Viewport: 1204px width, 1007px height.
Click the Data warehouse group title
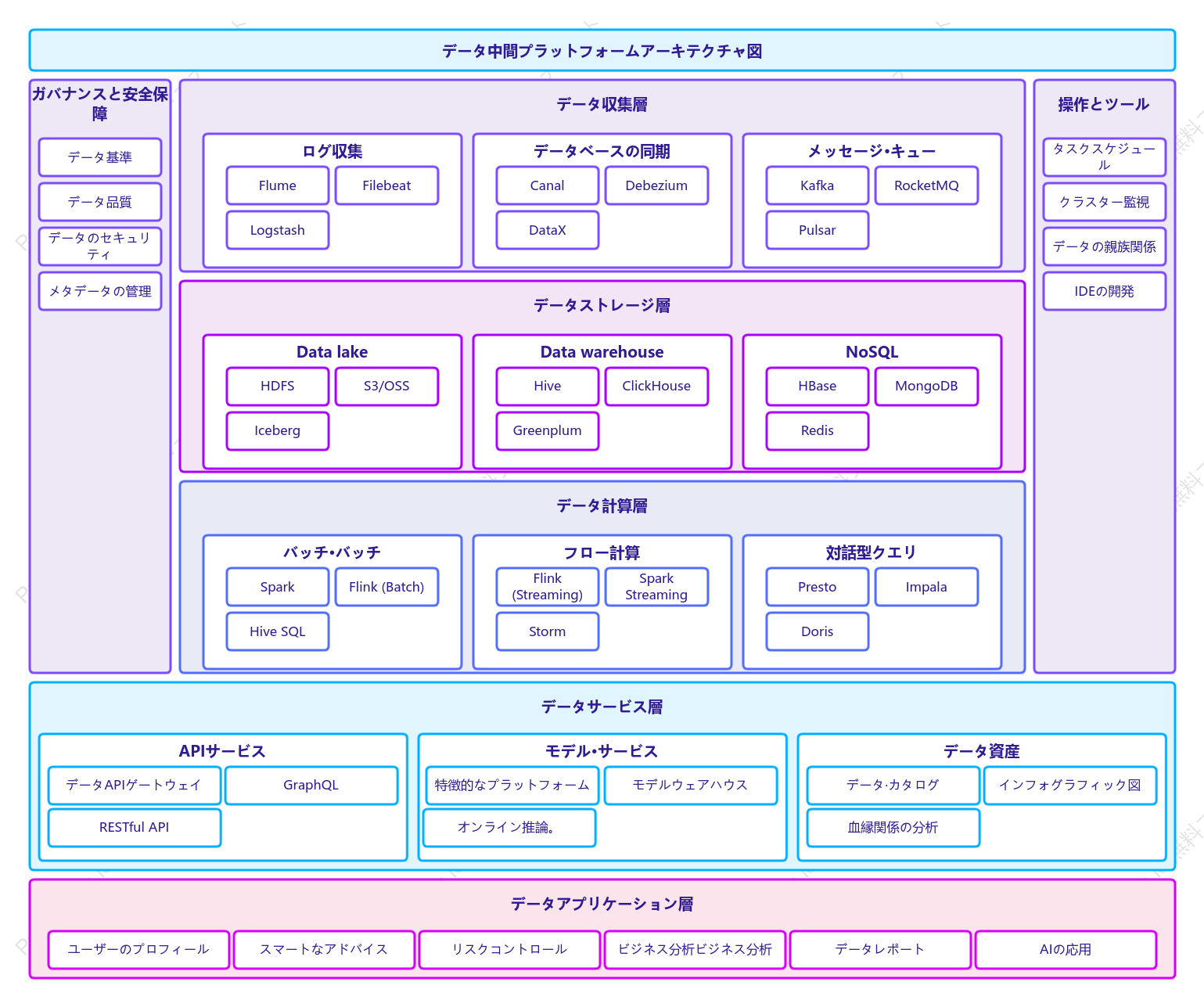click(602, 352)
